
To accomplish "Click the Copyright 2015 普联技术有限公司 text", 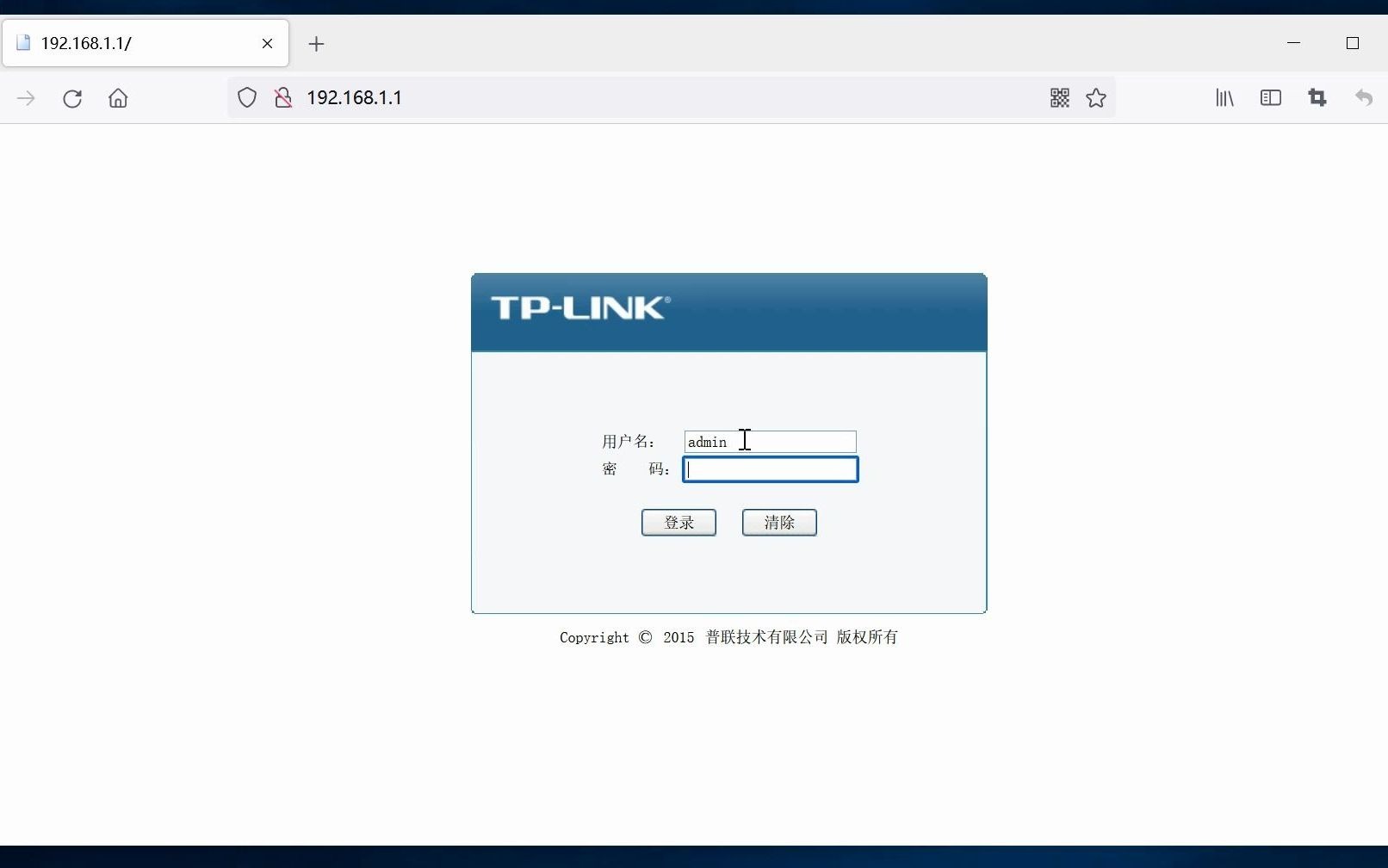I will 728,637.
